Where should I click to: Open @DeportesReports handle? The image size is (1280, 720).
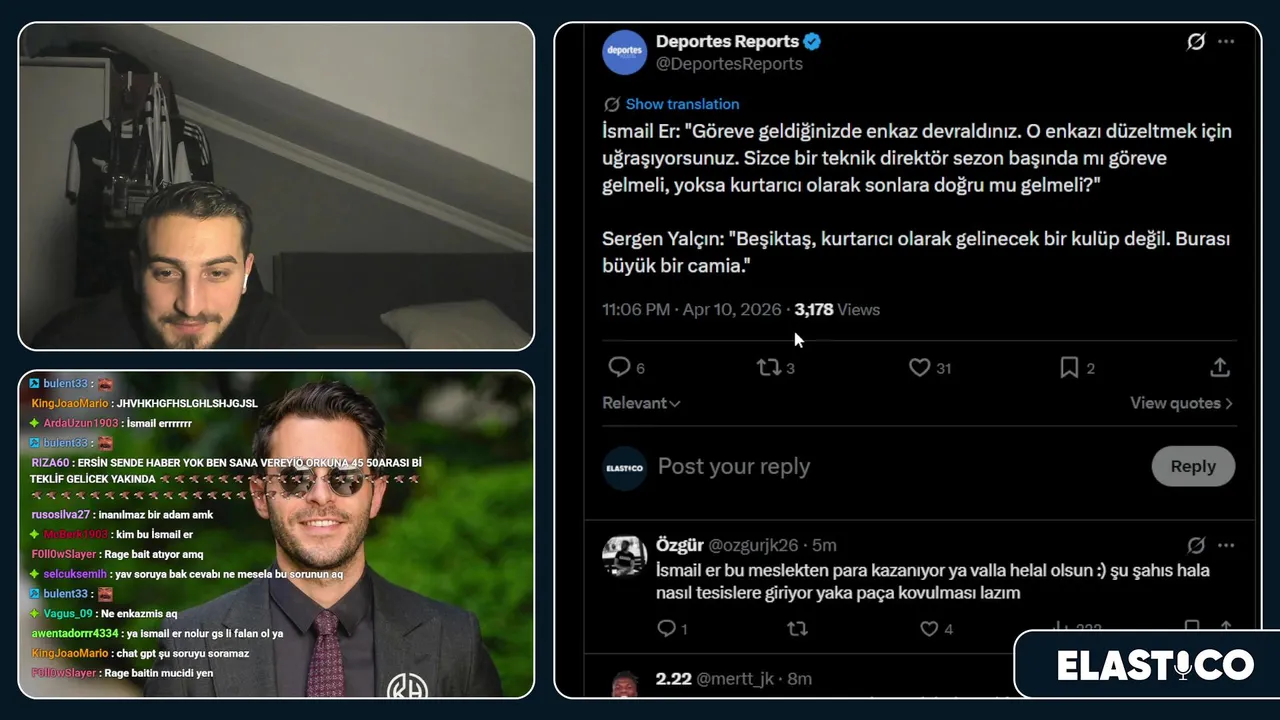click(729, 64)
